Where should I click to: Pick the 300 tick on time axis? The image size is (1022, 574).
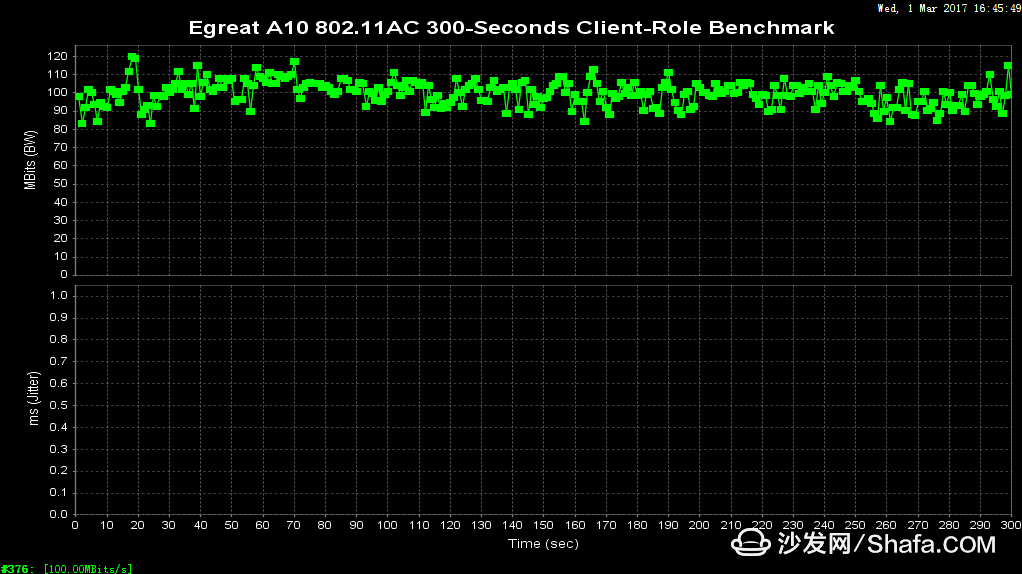[1011, 525]
